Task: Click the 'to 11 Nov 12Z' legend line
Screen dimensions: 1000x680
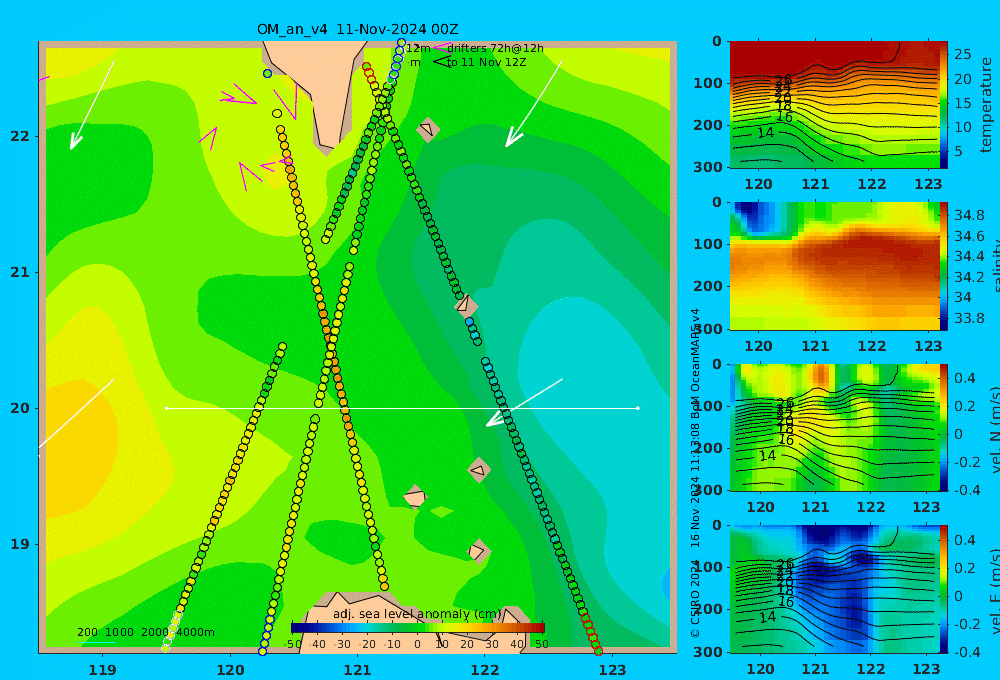Action: [486, 63]
